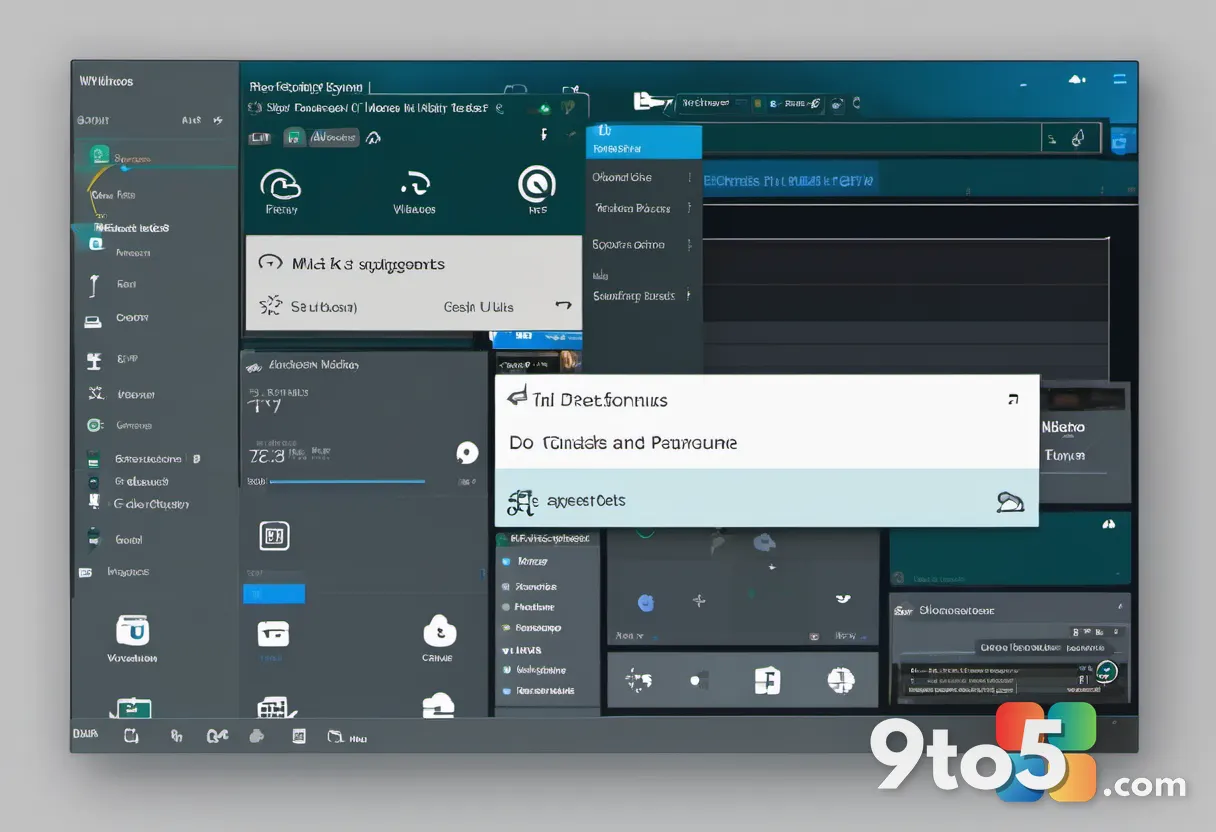Viewport: 1216px width, 832px height.
Task: Click the white round knob above the slider
Action: click(466, 452)
